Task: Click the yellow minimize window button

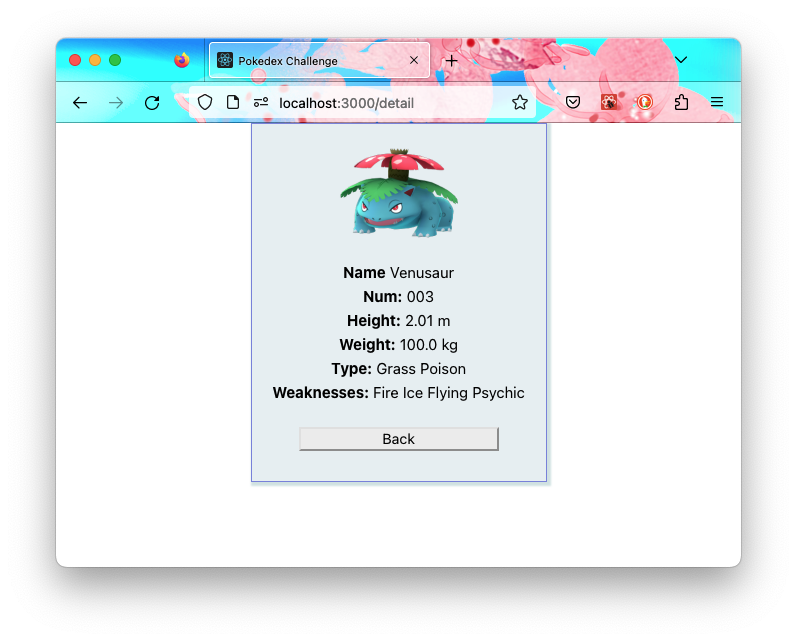Action: point(95,60)
